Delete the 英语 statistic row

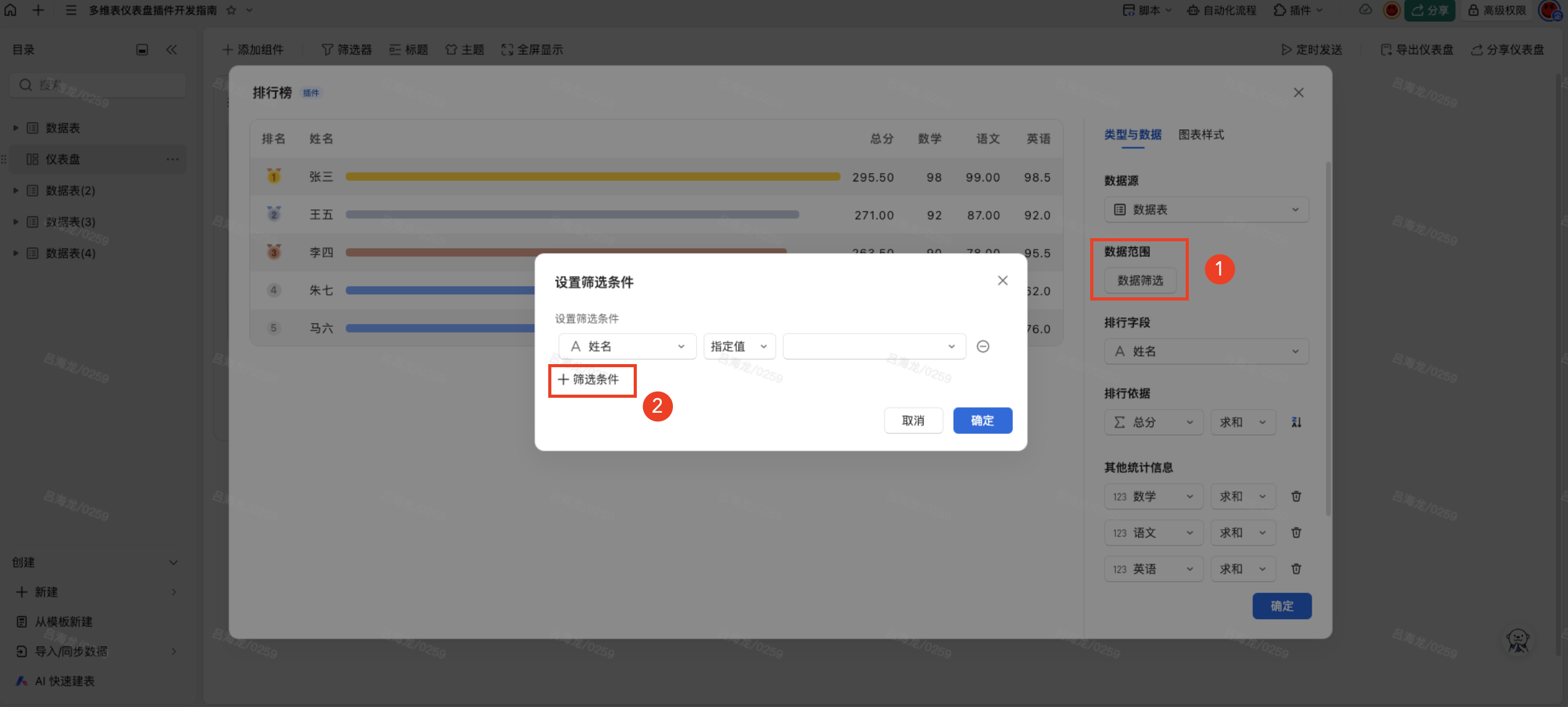click(x=1296, y=569)
